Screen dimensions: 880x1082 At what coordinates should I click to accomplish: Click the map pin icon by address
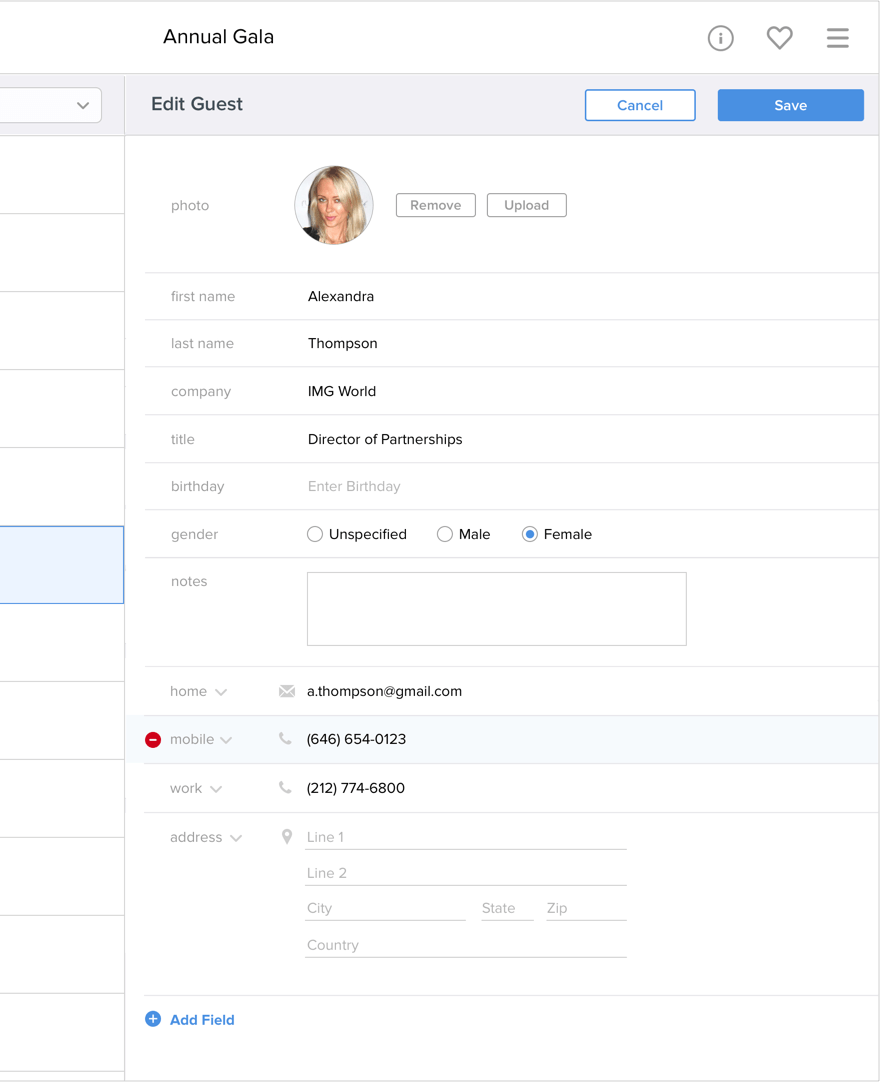(287, 837)
